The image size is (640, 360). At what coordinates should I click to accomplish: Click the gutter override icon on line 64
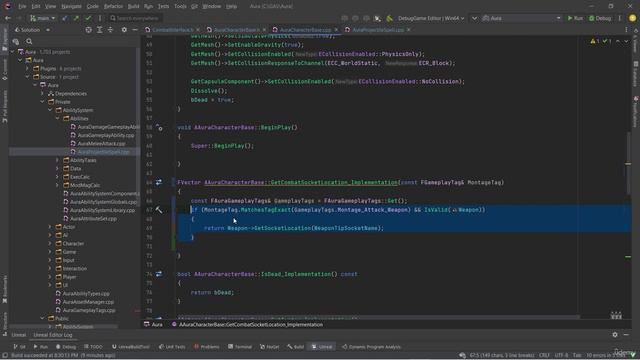pyautogui.click(x=159, y=182)
